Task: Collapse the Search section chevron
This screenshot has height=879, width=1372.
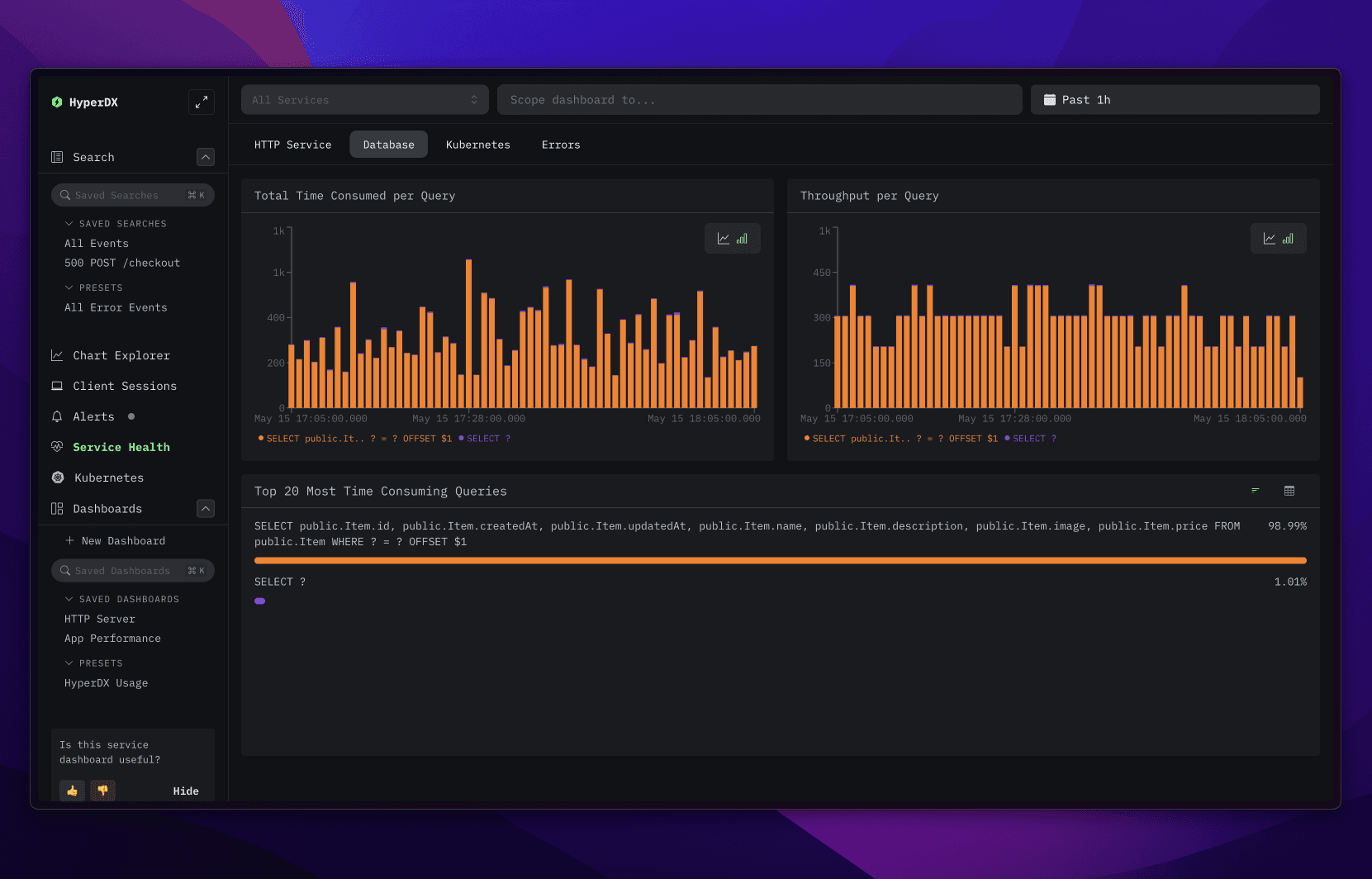Action: click(206, 157)
